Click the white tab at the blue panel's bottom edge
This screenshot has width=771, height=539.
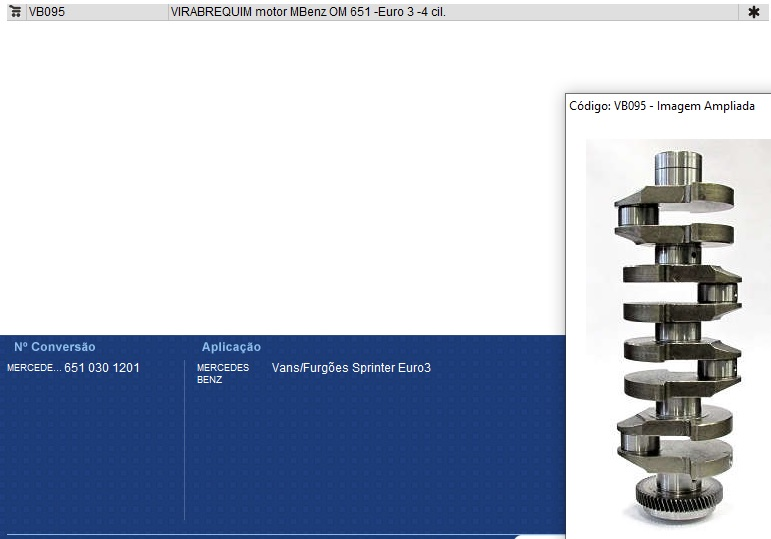click(540, 536)
